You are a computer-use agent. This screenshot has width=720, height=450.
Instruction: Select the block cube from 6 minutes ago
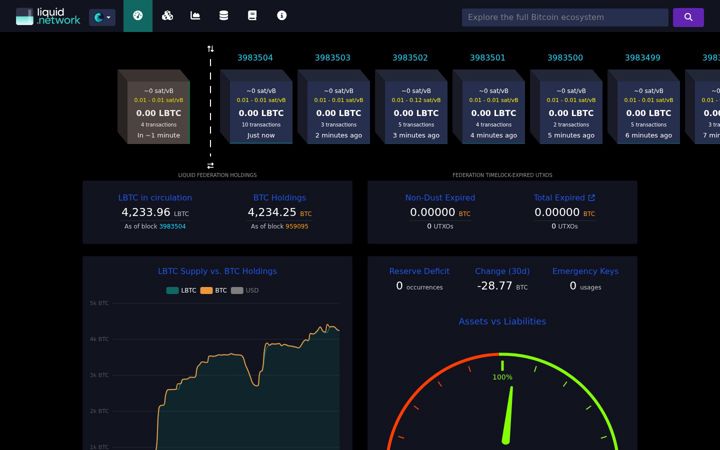pos(644,107)
